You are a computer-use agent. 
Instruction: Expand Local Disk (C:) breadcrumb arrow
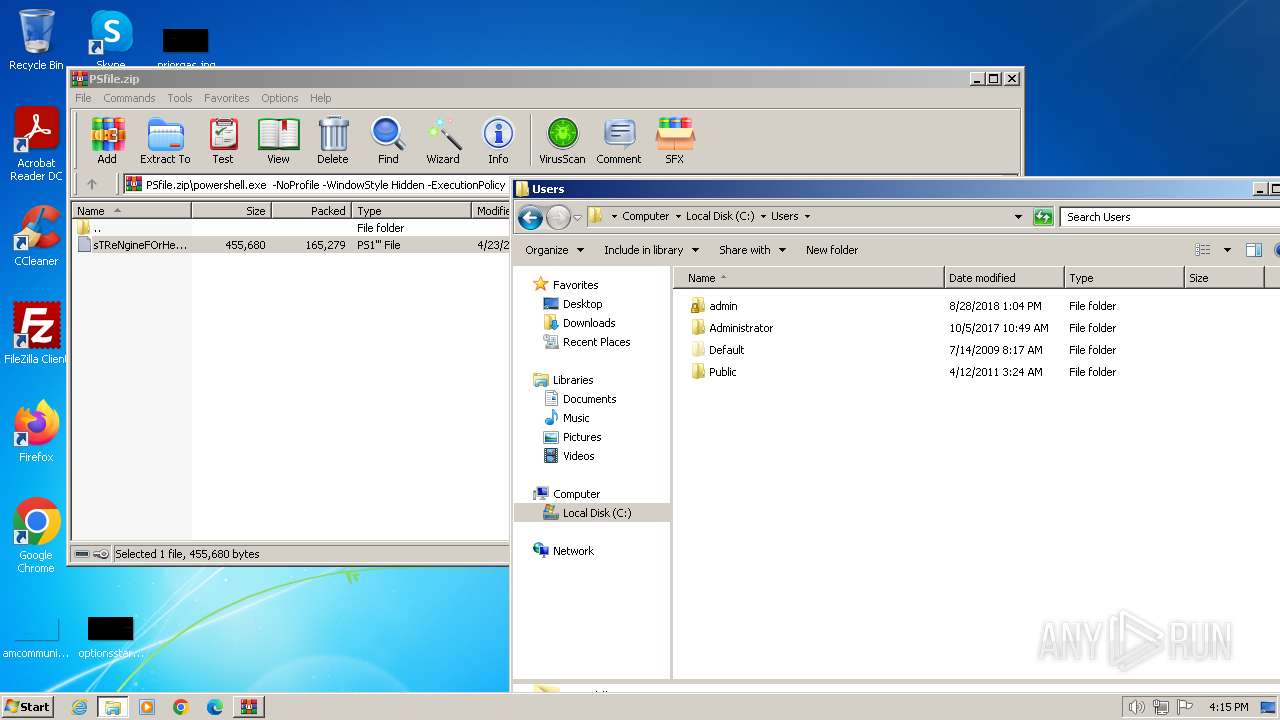763,217
